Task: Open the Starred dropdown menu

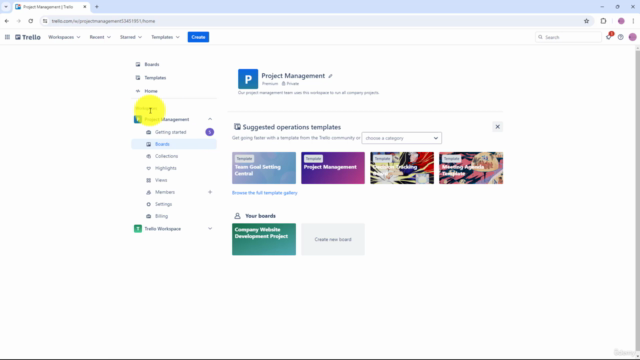Action: tap(131, 37)
